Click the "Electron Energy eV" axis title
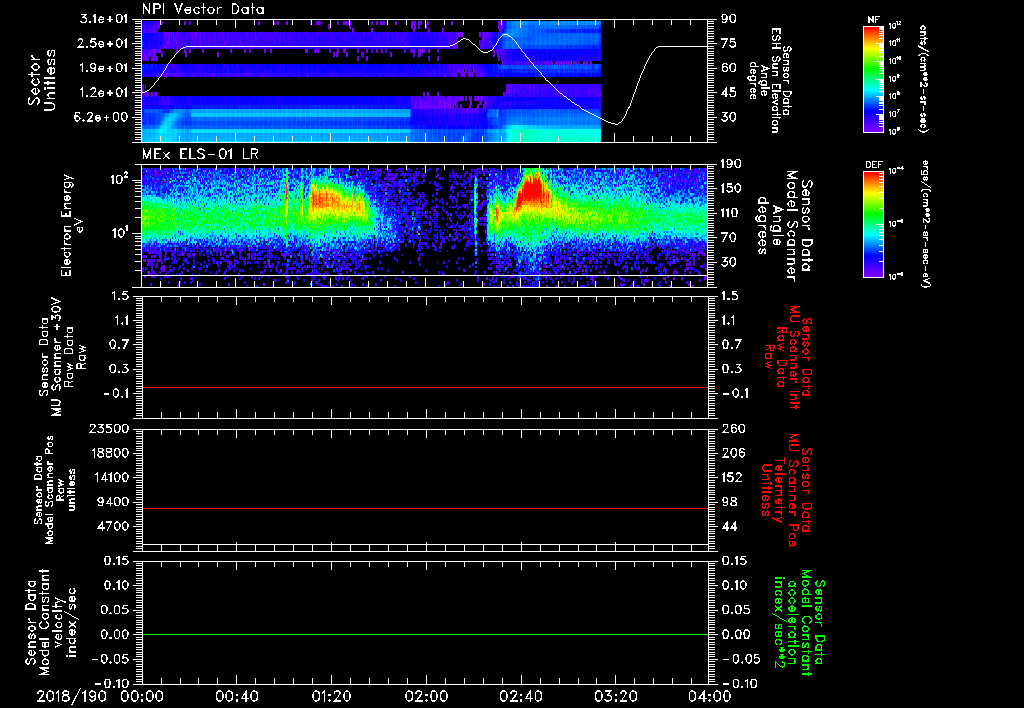This screenshot has height=708, width=1024. click(x=71, y=226)
